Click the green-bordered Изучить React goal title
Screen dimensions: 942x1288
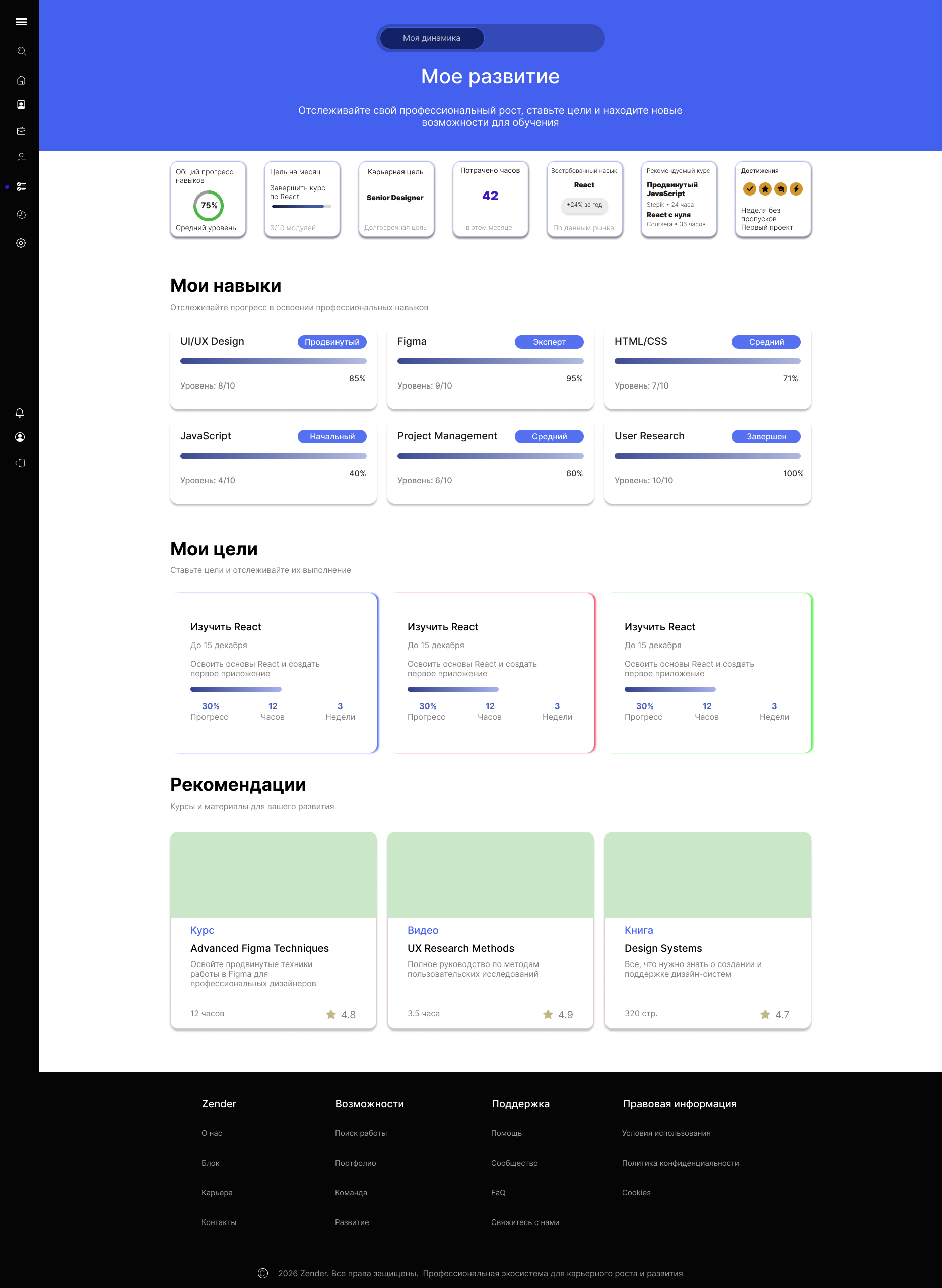(x=660, y=627)
